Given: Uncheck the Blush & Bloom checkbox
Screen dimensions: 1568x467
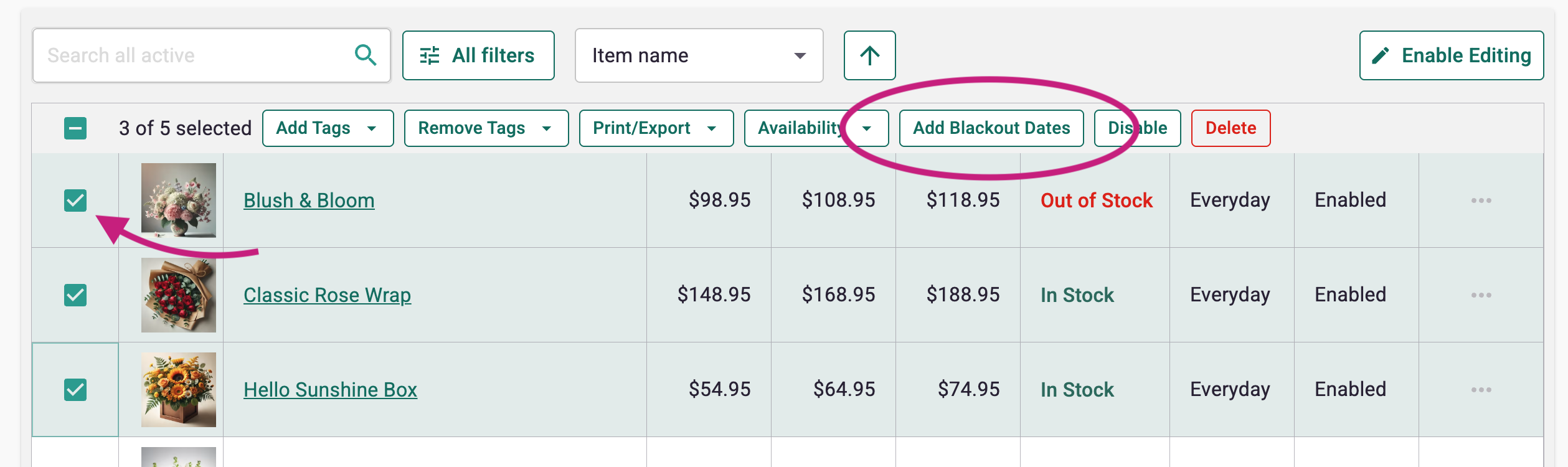Looking at the screenshot, I should tap(75, 200).
